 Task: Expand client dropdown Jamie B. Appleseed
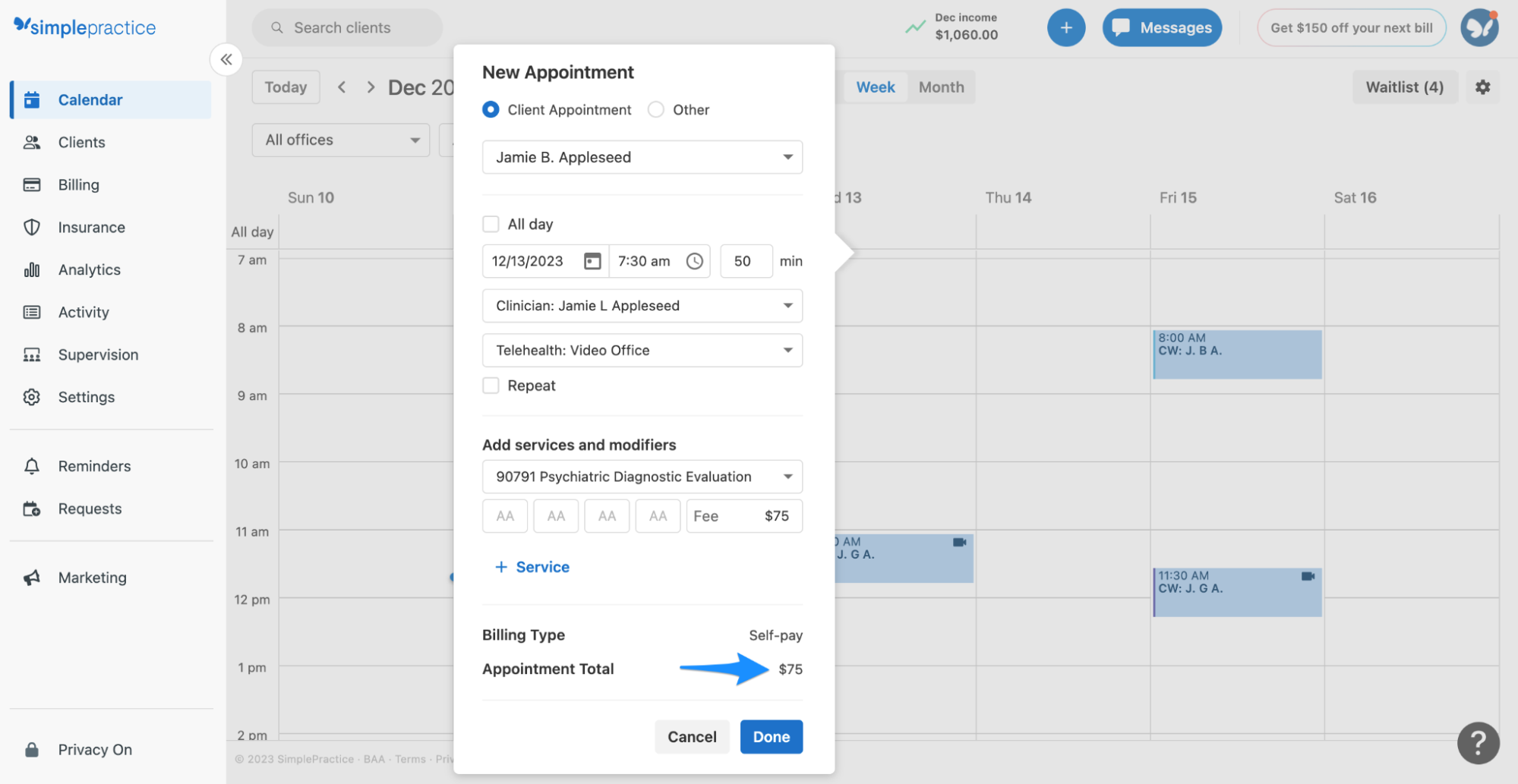(642, 157)
